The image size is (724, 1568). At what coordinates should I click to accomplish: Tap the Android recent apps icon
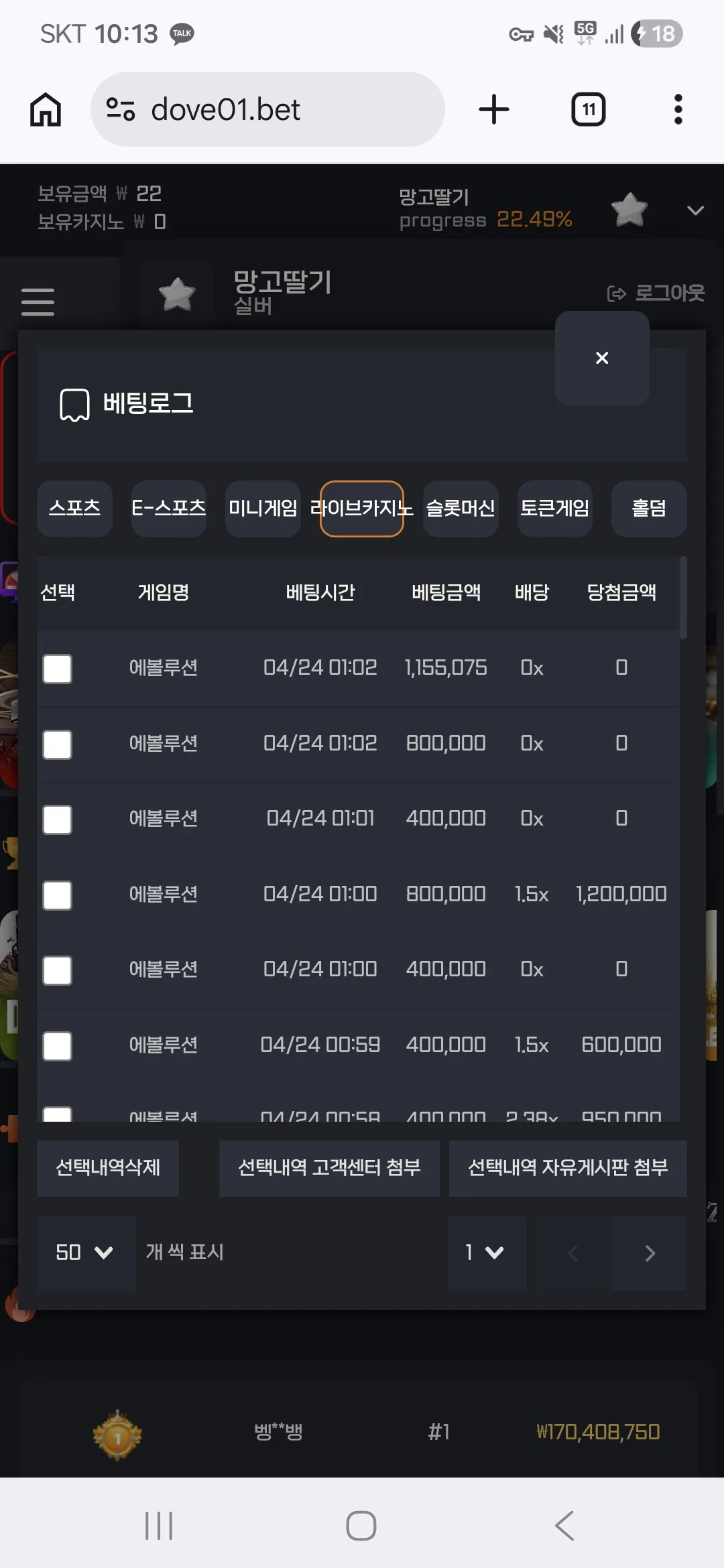(159, 1526)
